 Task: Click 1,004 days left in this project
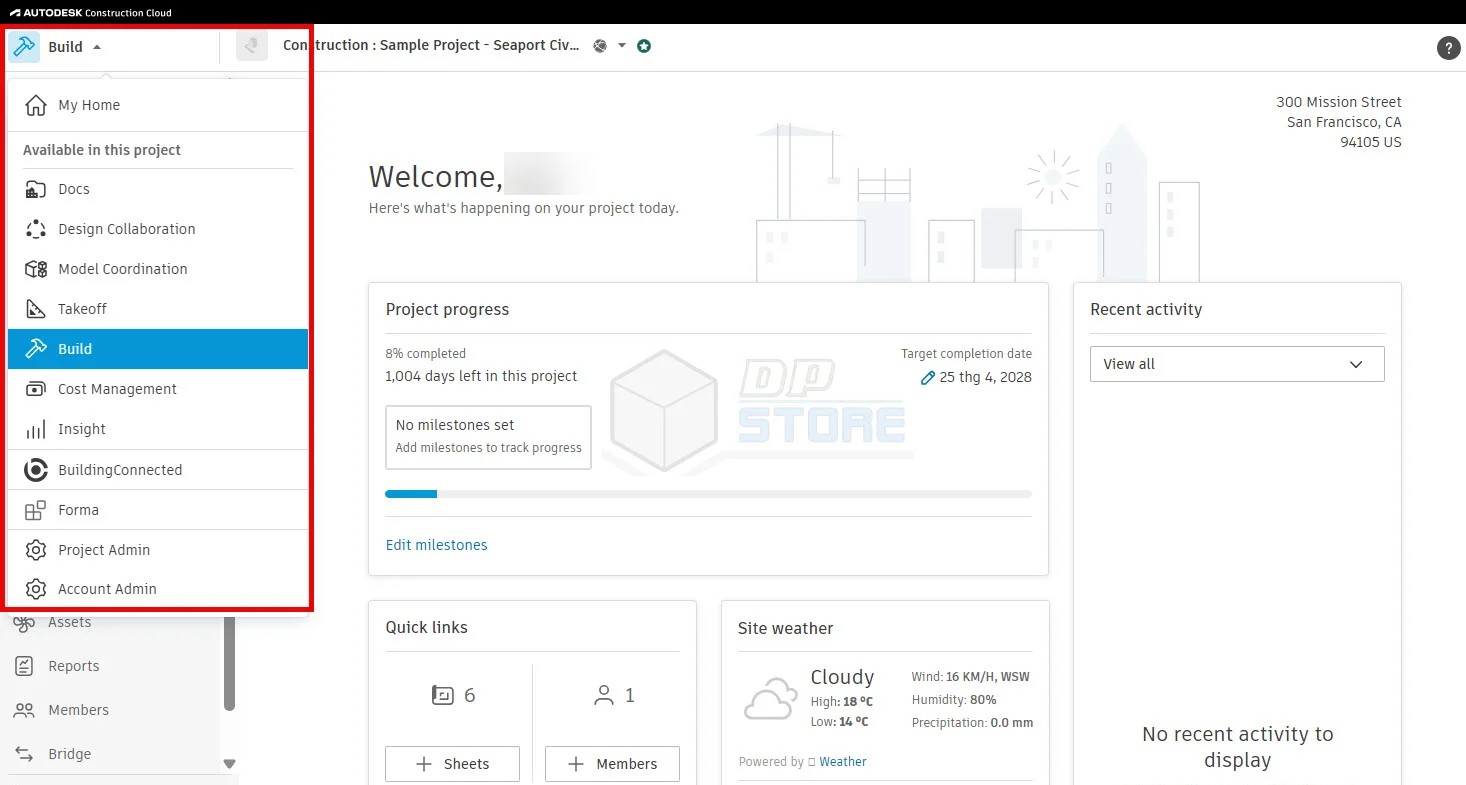pos(481,376)
